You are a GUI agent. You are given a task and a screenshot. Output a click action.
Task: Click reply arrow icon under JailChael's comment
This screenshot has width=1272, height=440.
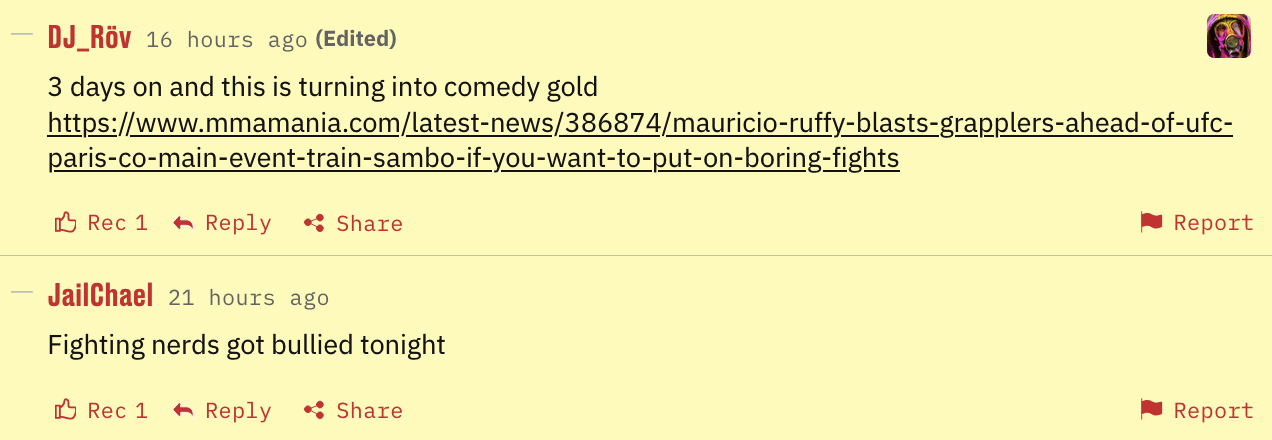(x=183, y=410)
